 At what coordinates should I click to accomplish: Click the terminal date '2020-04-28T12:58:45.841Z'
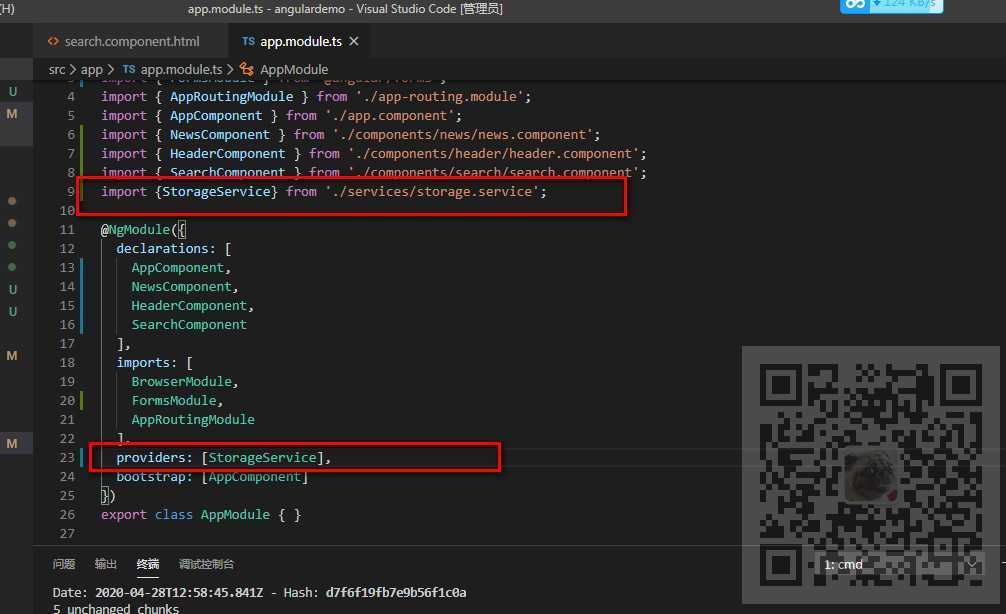pyautogui.click(x=179, y=592)
